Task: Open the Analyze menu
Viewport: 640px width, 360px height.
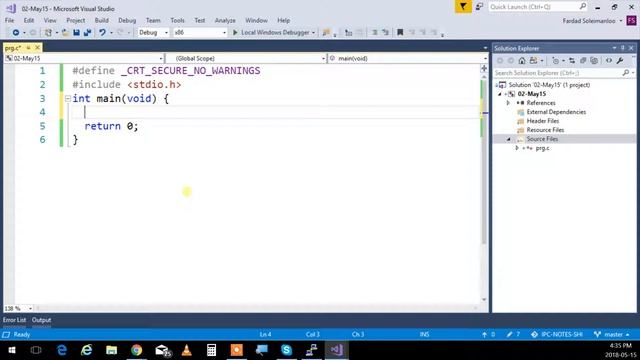Action: pos(225,20)
